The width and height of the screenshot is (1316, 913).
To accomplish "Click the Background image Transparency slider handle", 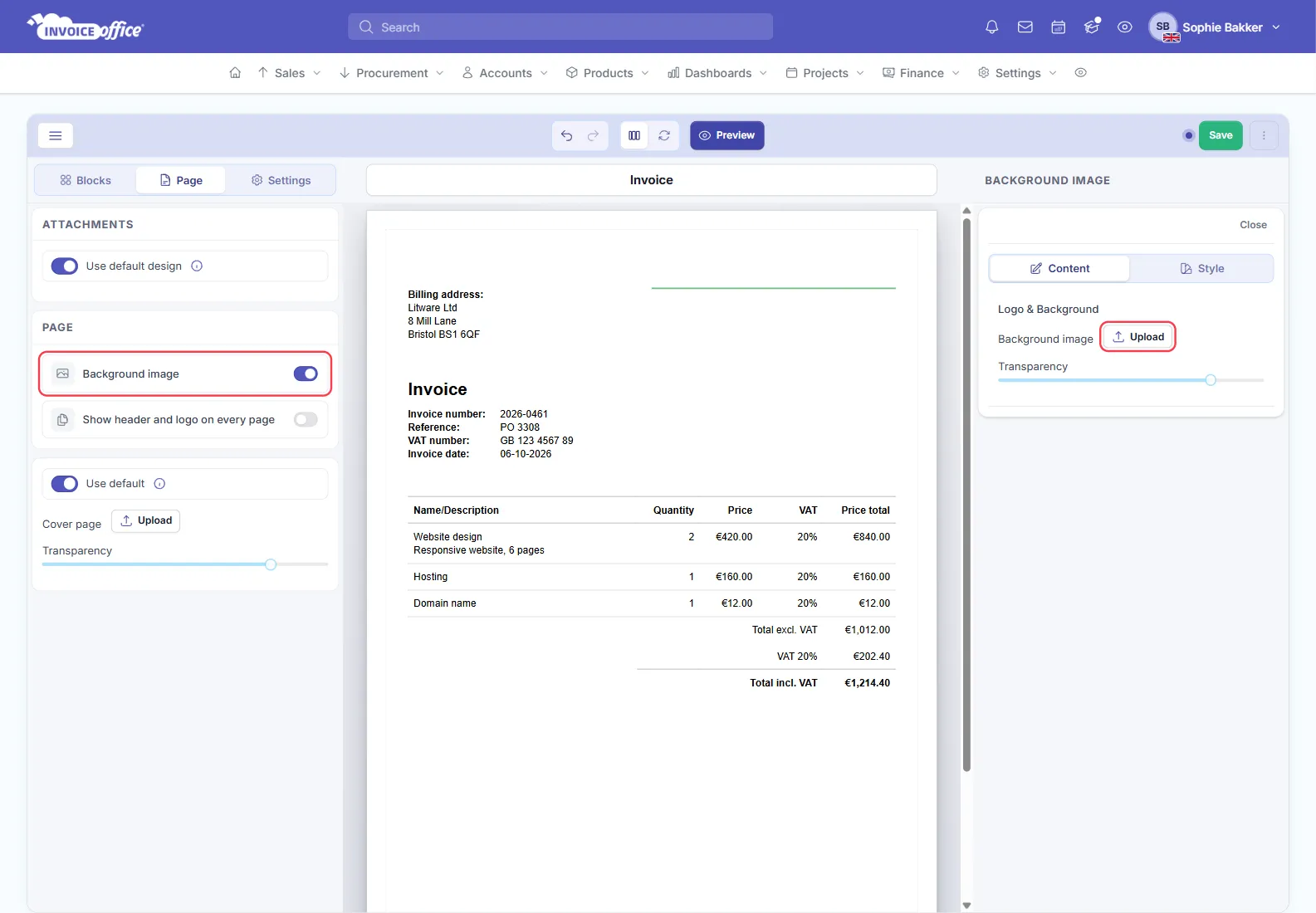I will click(x=1211, y=380).
